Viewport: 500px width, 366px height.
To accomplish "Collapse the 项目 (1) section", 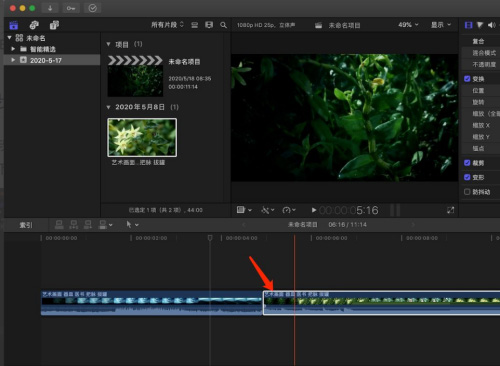I will click(108, 44).
